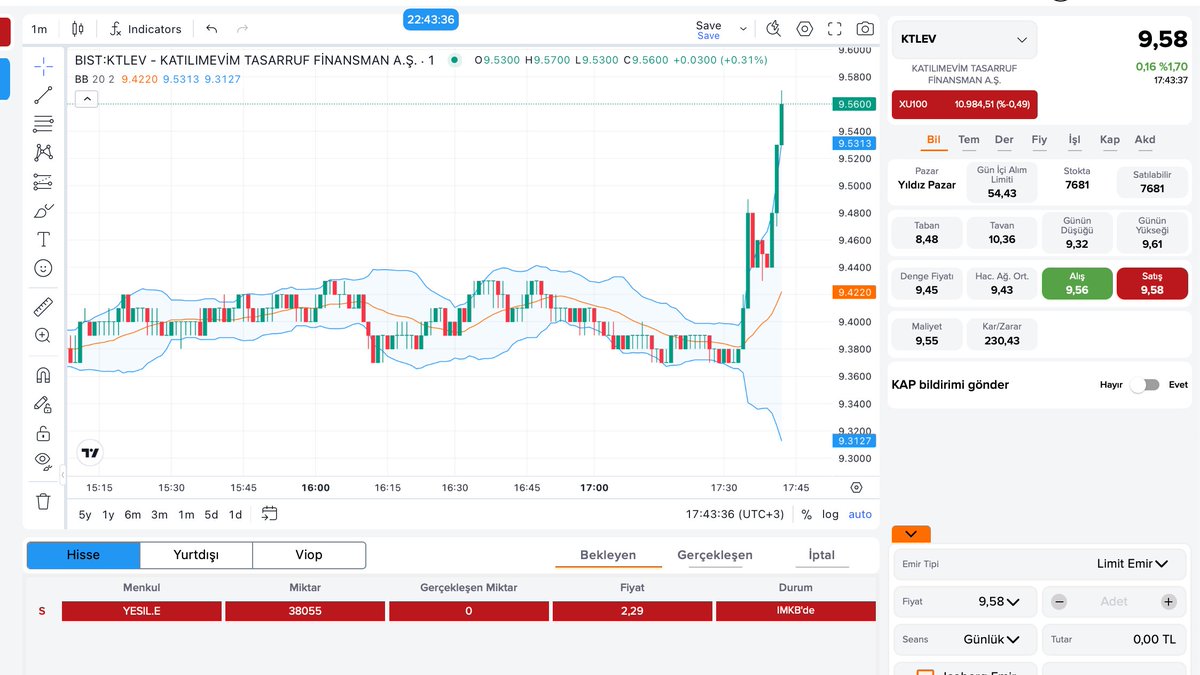Decrease Adet quantity with minus button

tap(1059, 602)
